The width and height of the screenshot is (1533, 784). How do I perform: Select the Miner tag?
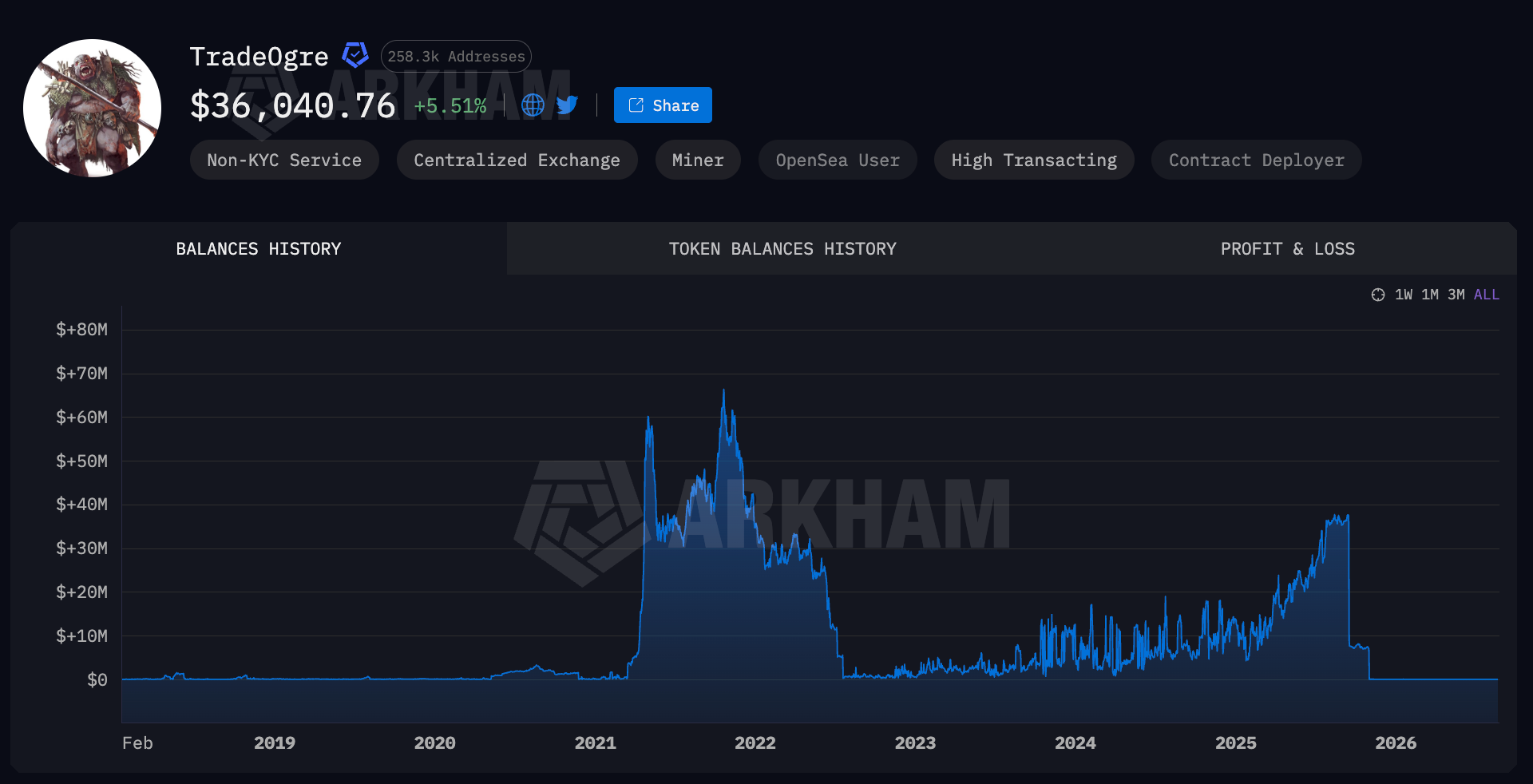[698, 160]
